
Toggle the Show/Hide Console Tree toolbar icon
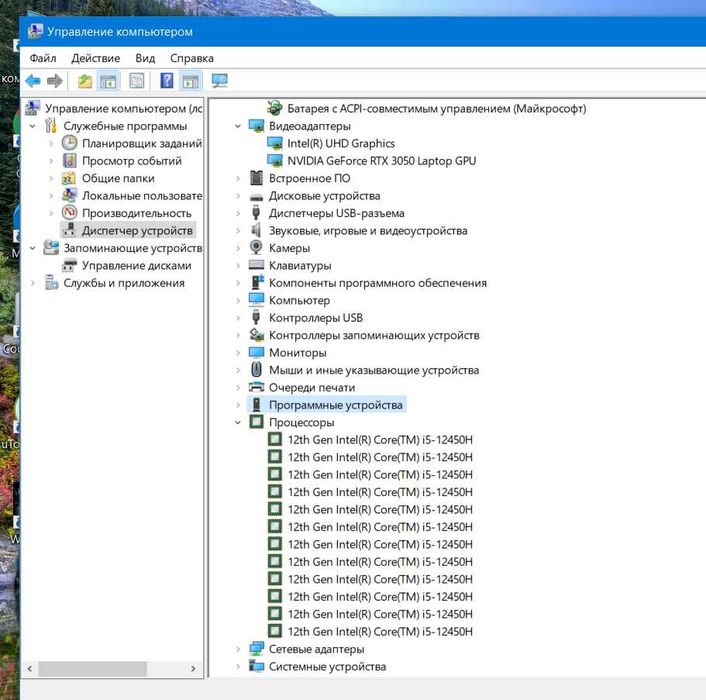(x=108, y=81)
